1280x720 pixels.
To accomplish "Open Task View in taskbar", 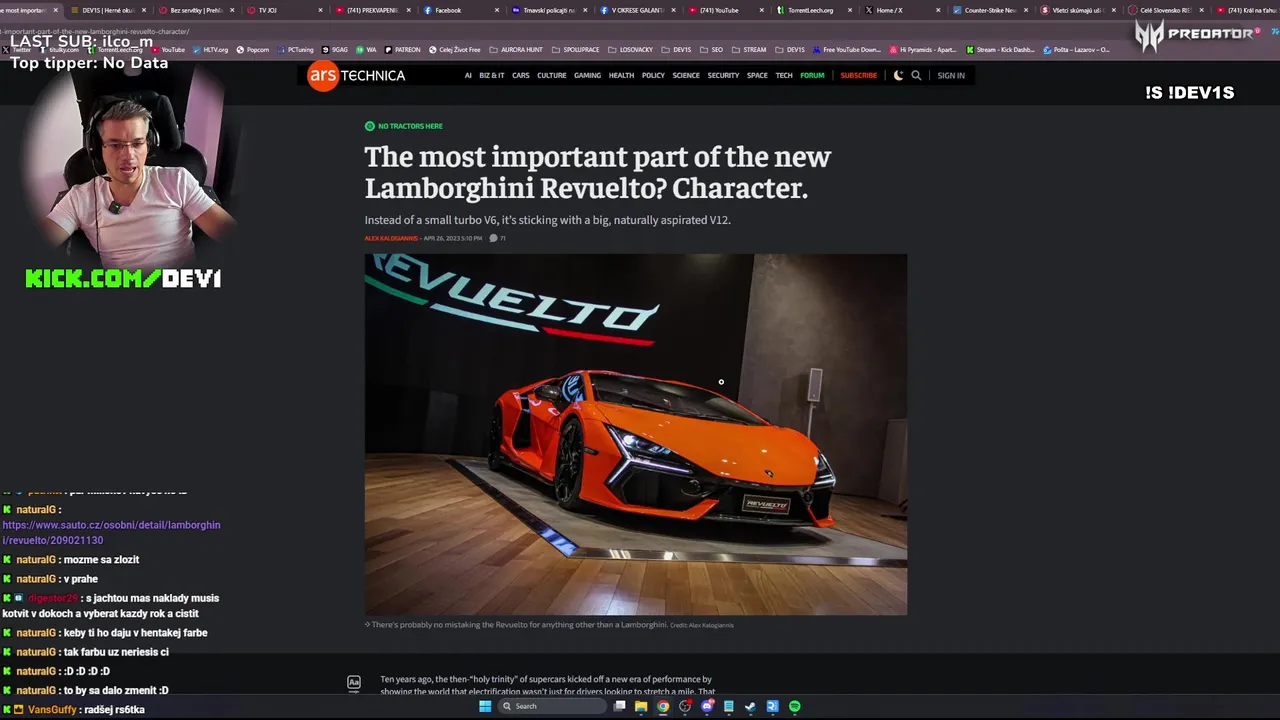I will [x=620, y=706].
